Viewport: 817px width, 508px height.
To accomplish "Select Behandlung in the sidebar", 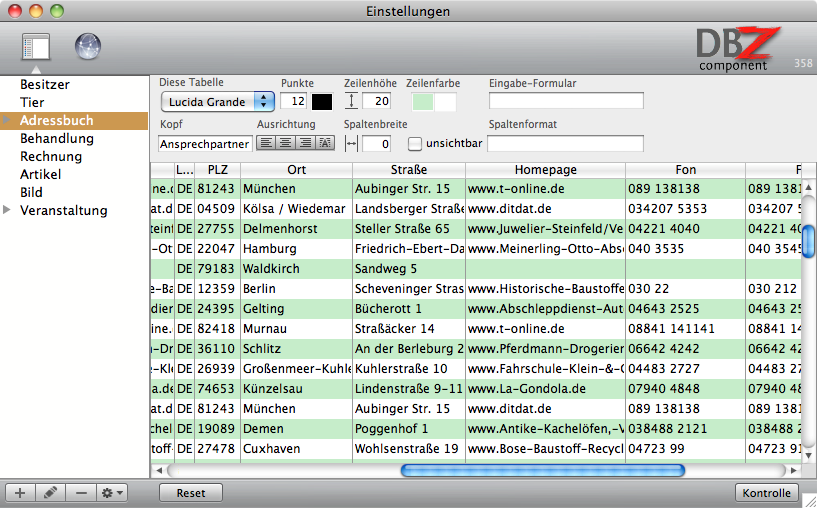I will [x=57, y=139].
